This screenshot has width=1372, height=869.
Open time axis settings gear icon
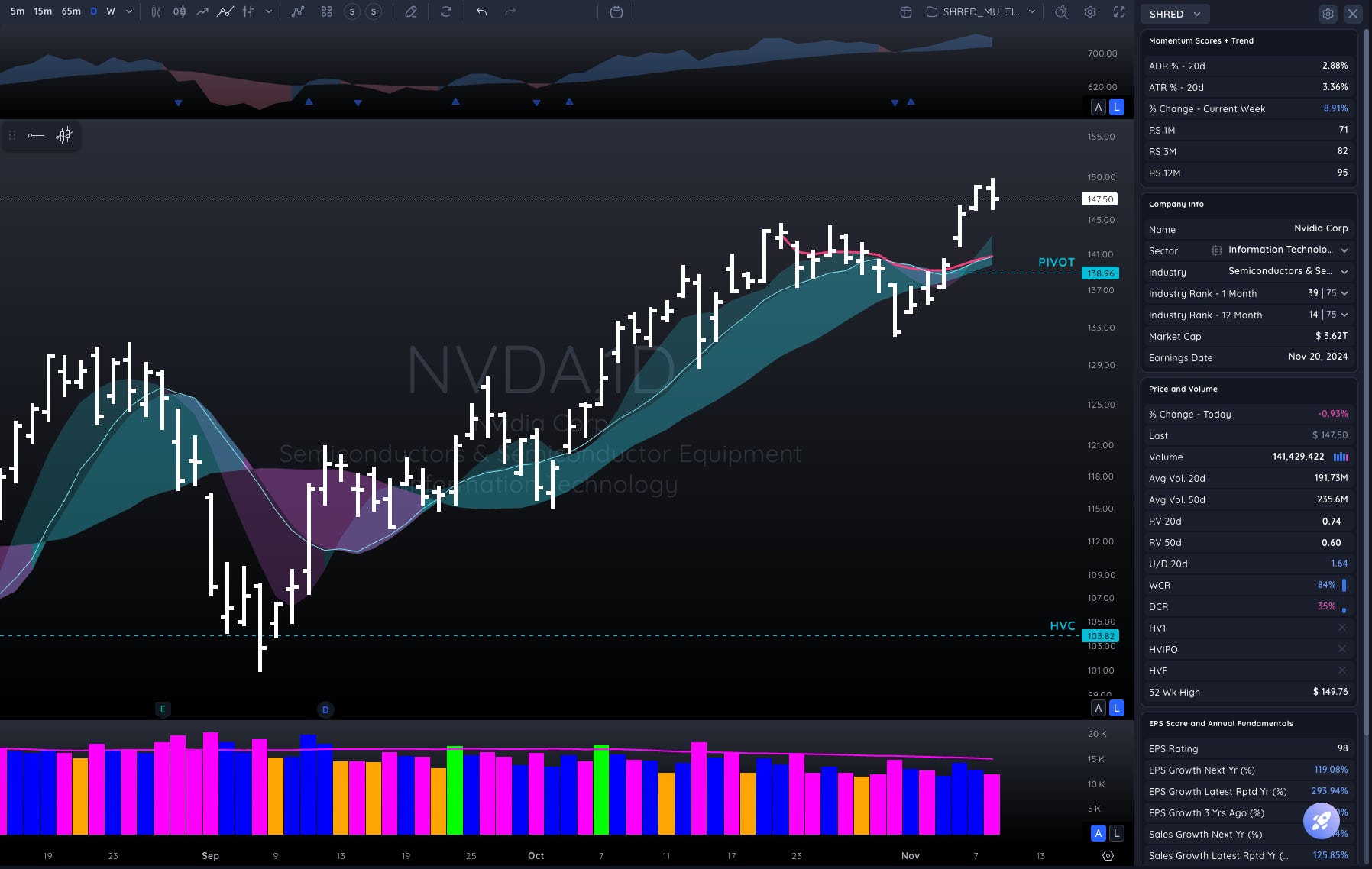tap(1108, 855)
